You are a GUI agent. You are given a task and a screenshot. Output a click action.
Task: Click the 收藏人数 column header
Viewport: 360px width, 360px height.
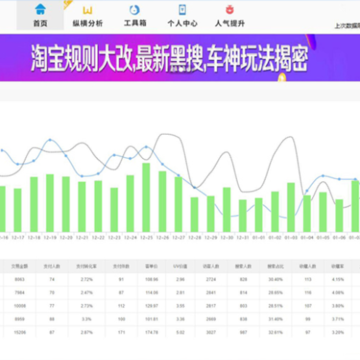click(x=308, y=266)
